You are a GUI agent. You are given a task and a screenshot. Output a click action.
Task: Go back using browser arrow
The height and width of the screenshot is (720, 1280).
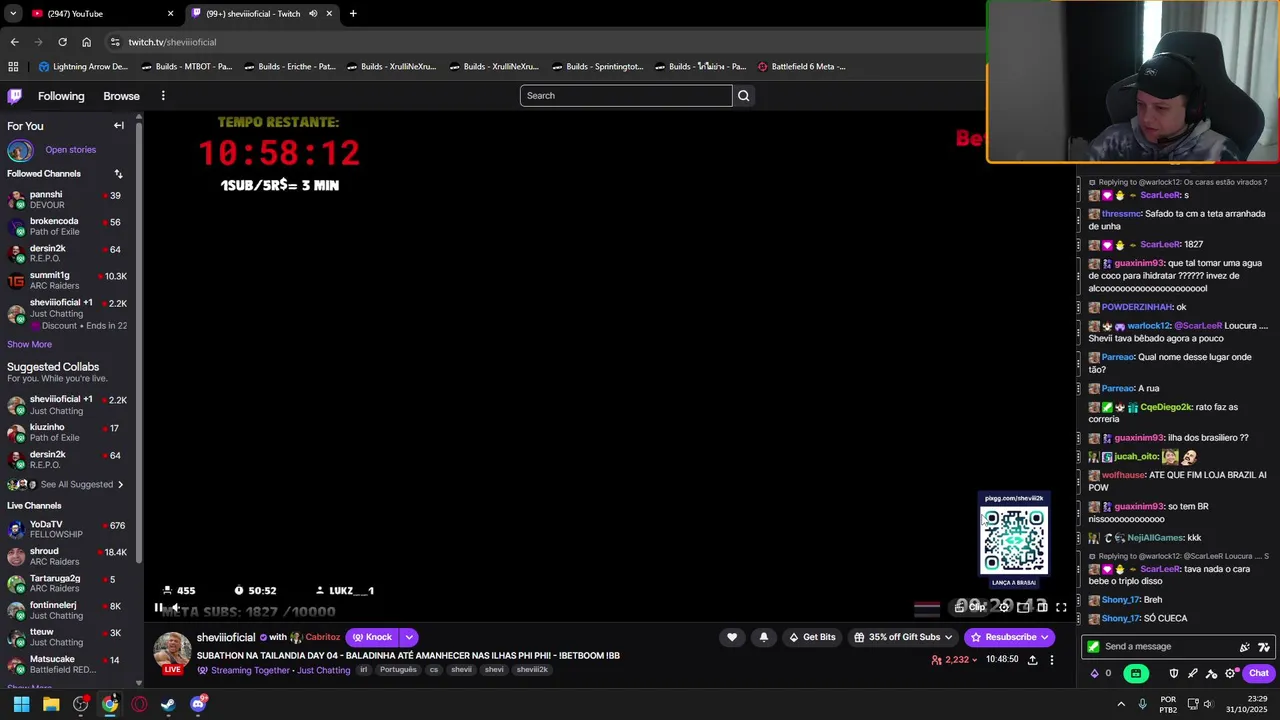14,42
